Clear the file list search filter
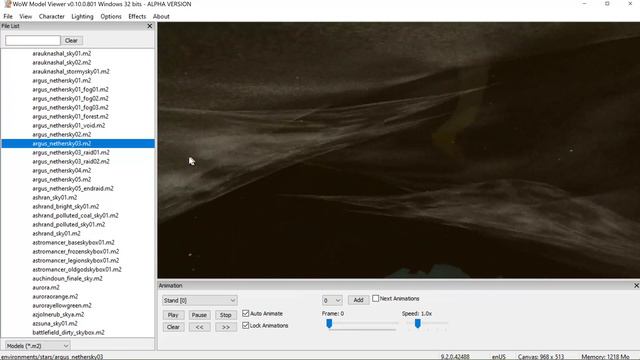This screenshot has height=360, width=640. pyautogui.click(x=71, y=40)
